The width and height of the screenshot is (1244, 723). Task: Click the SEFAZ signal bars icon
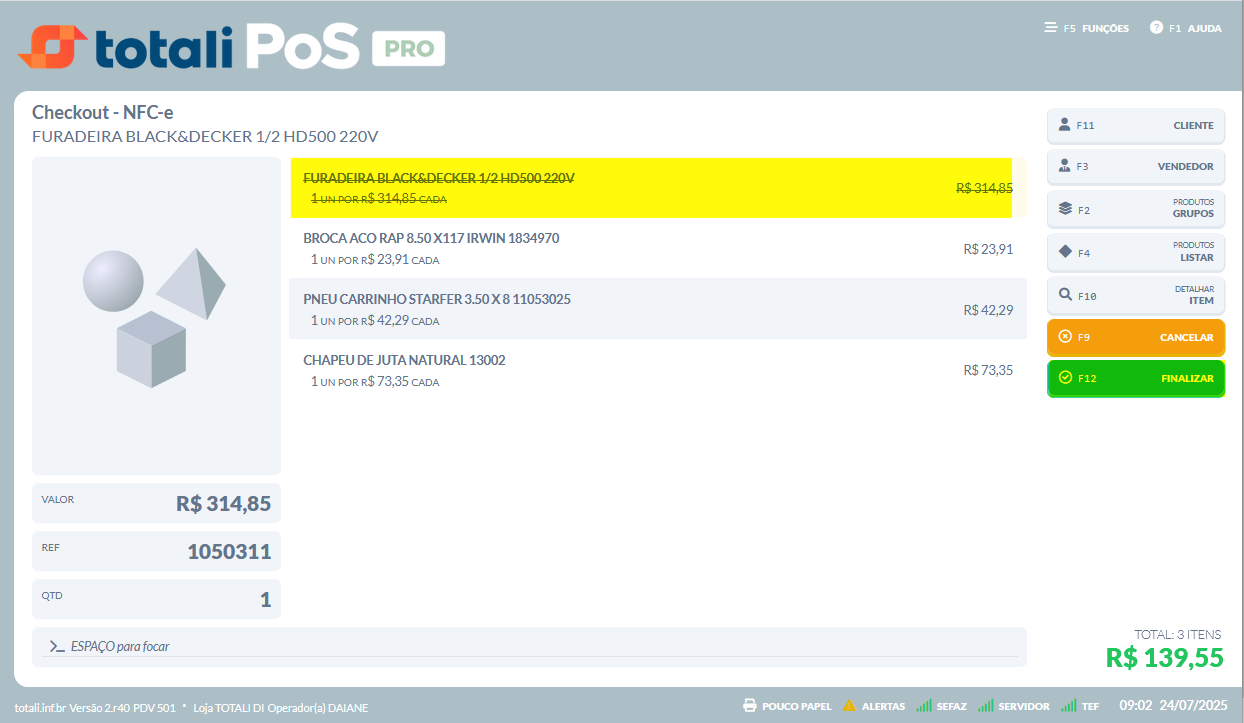coord(923,706)
